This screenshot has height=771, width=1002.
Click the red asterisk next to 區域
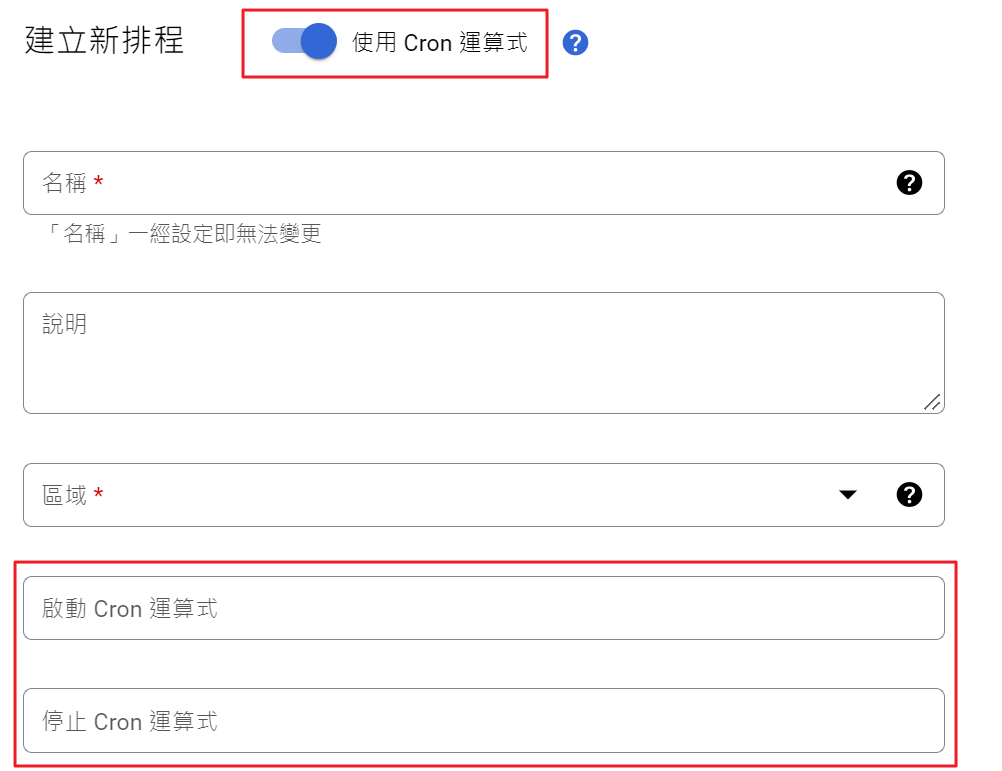98,494
